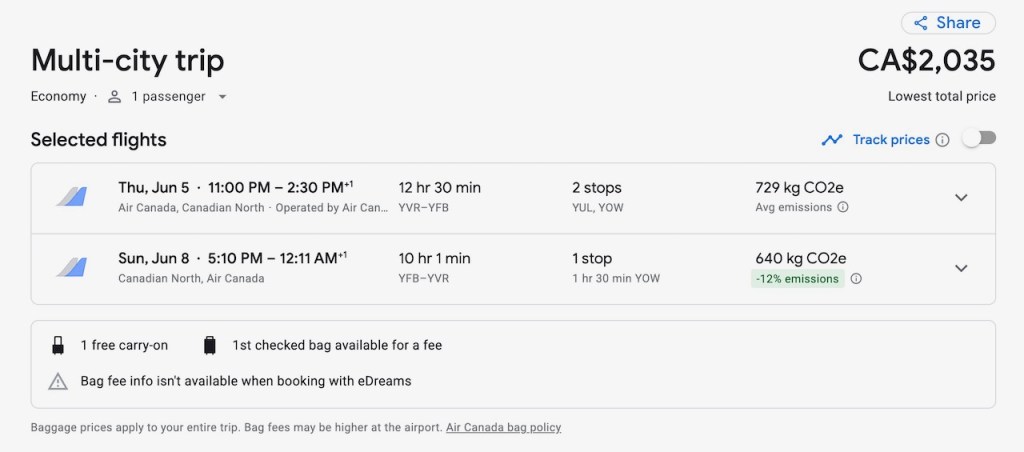
Task: Open the passenger count dropdown
Action: [x=222, y=97]
